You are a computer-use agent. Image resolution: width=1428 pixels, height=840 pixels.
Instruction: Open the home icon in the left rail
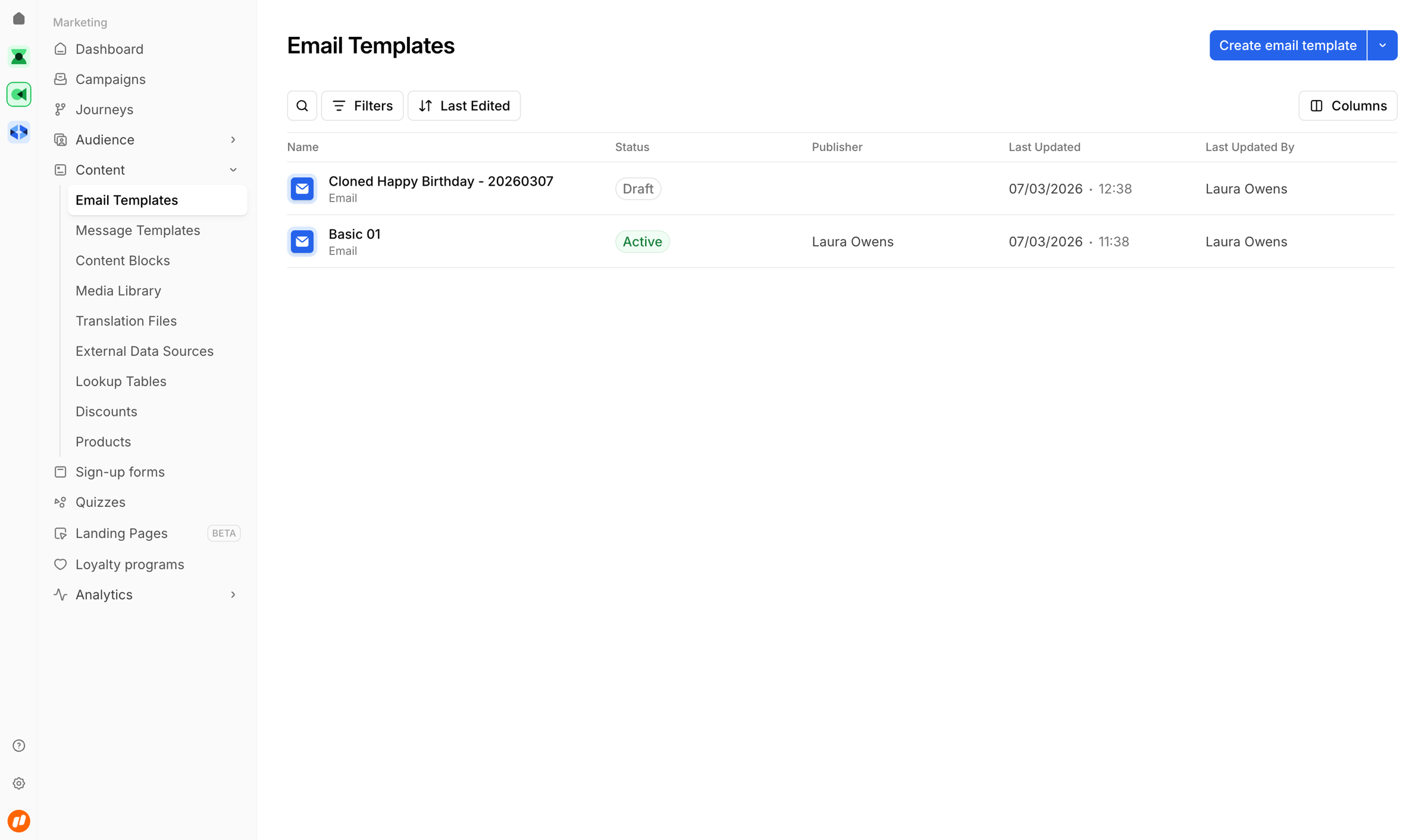click(x=19, y=19)
